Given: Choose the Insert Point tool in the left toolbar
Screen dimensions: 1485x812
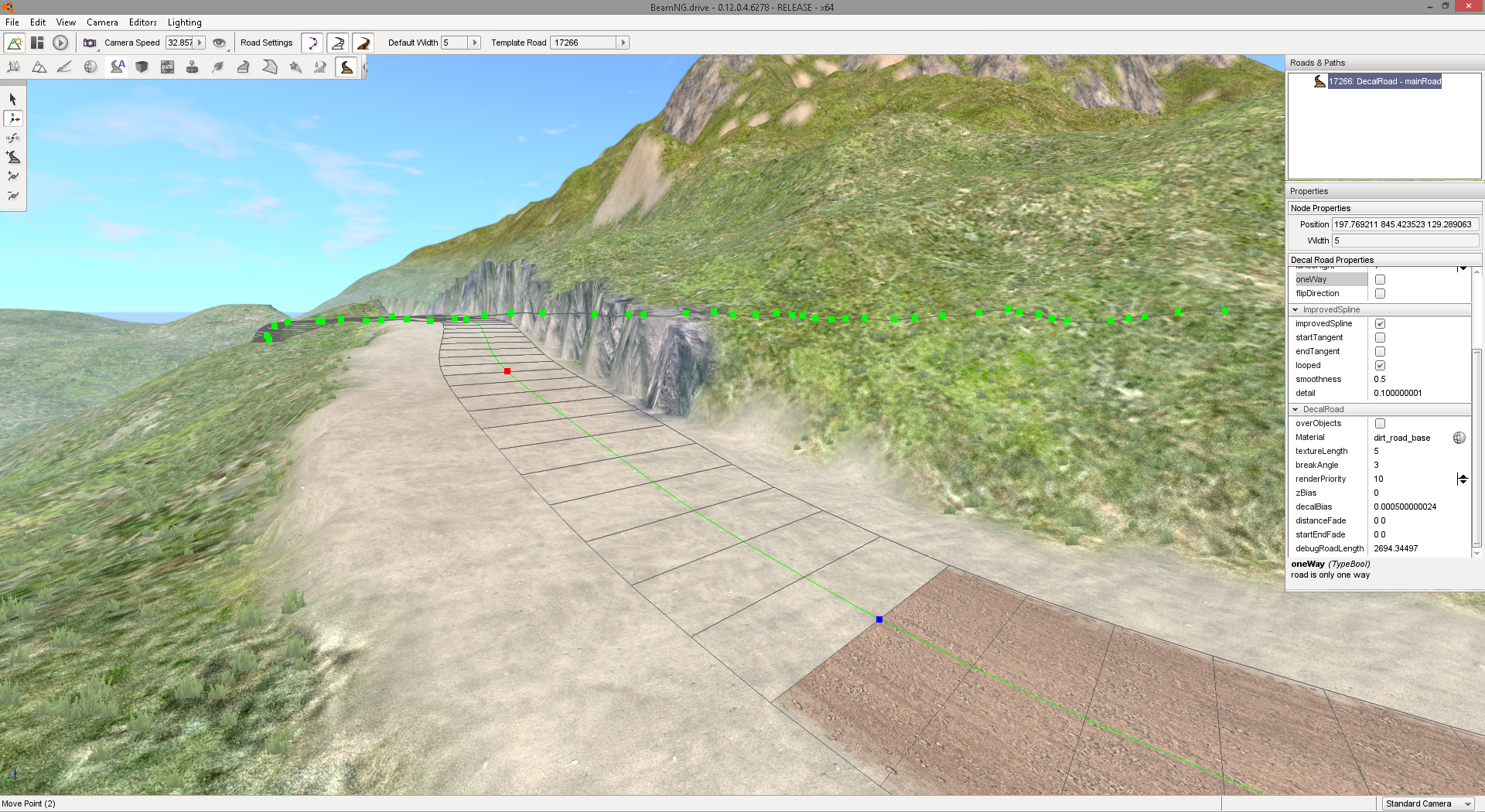Looking at the screenshot, I should coord(13,176).
